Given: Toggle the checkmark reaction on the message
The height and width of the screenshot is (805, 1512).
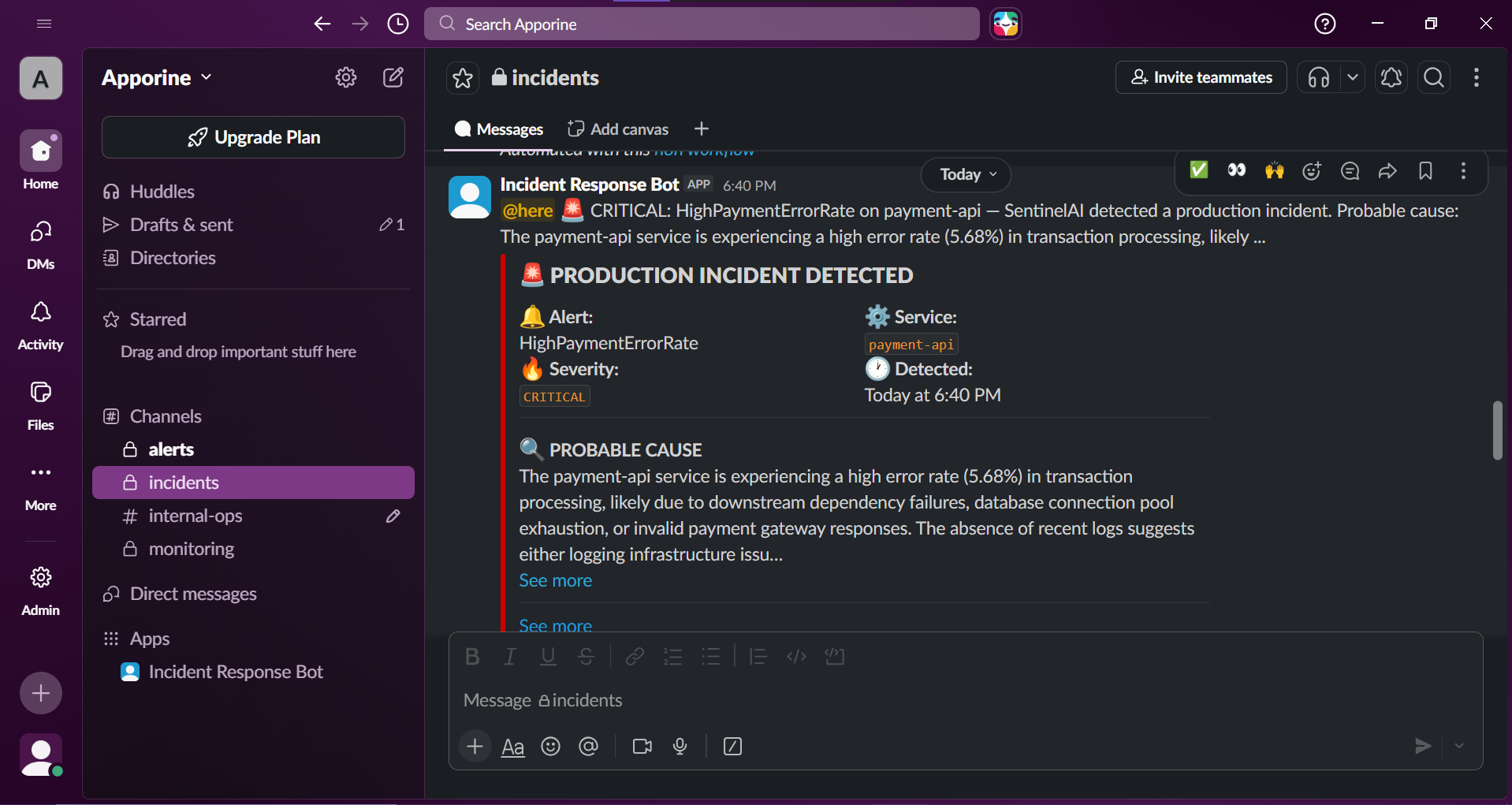Looking at the screenshot, I should (1198, 170).
